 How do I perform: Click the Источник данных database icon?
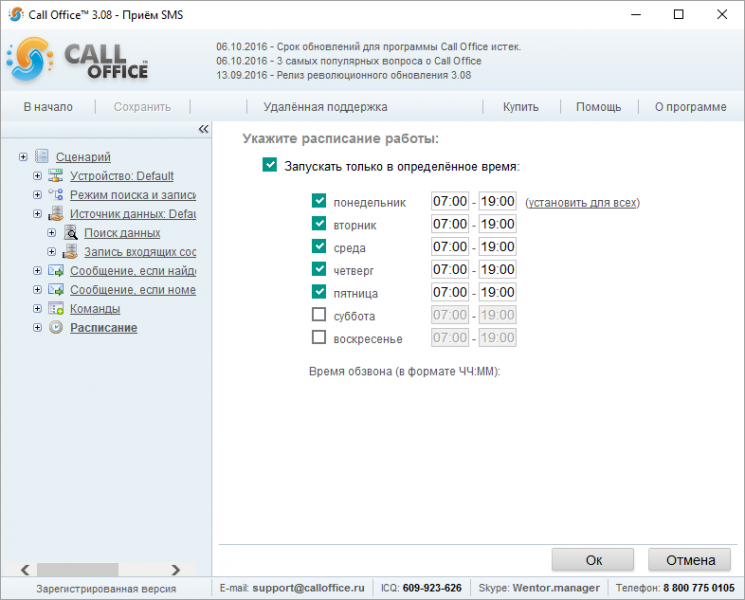[56, 214]
